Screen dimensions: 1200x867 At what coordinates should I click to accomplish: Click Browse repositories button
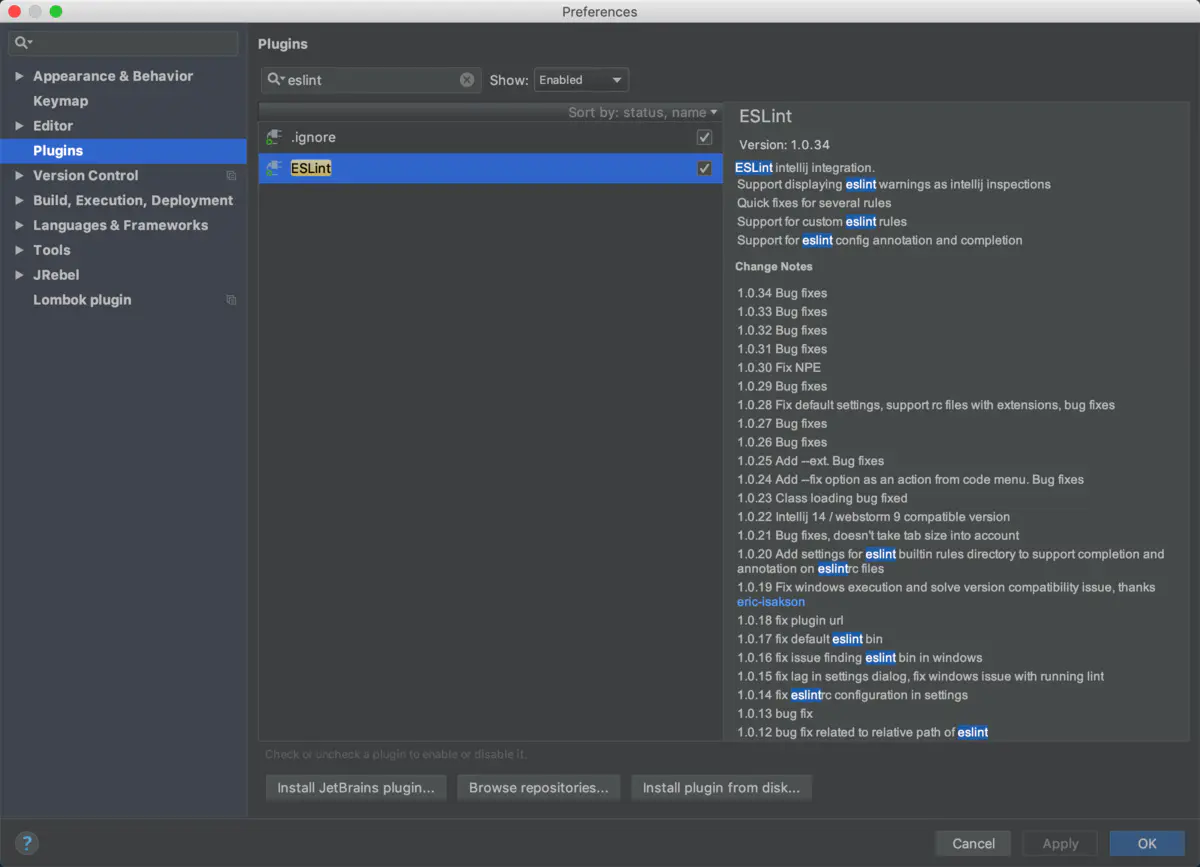pyautogui.click(x=538, y=788)
